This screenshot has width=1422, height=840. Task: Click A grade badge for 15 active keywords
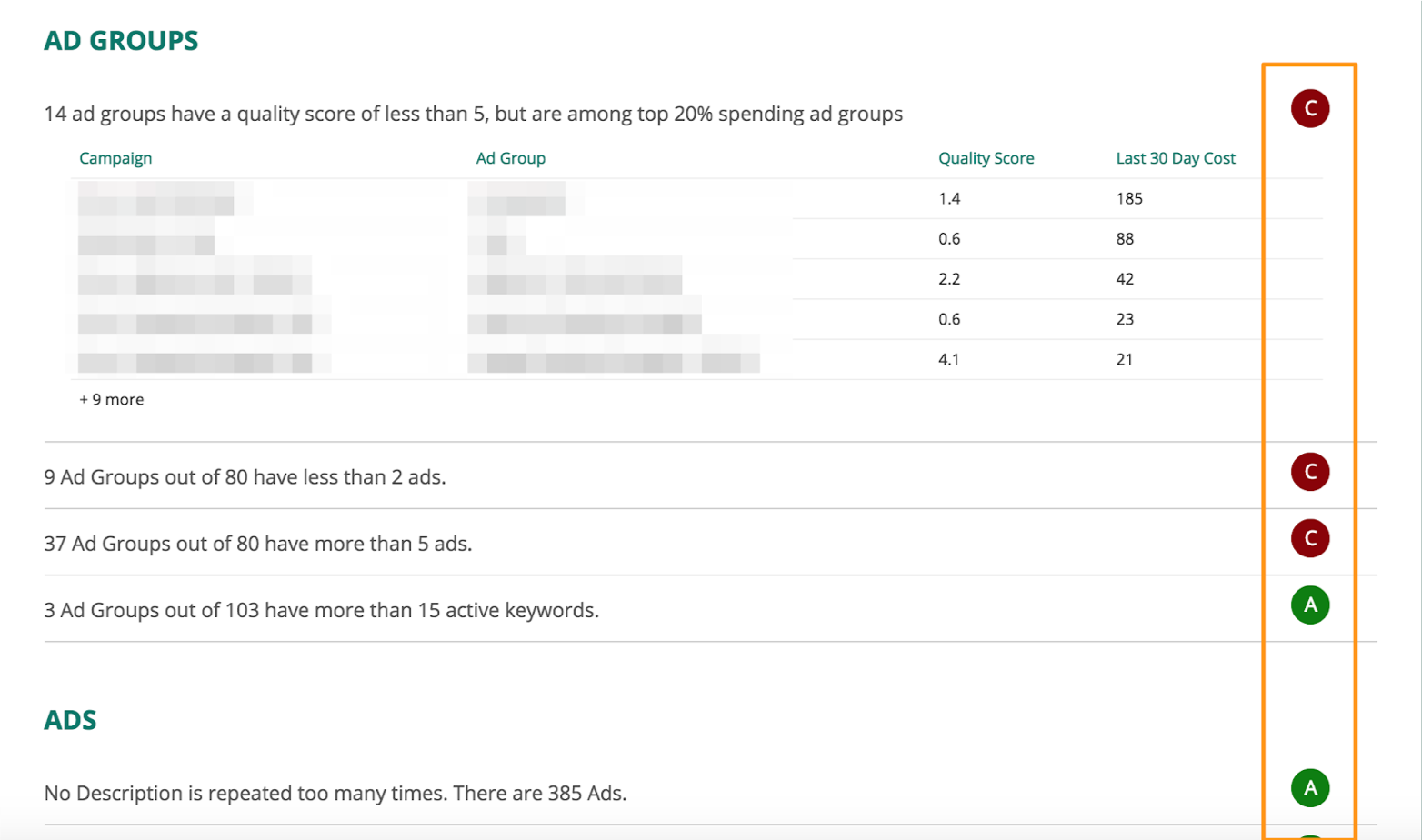point(1310,605)
